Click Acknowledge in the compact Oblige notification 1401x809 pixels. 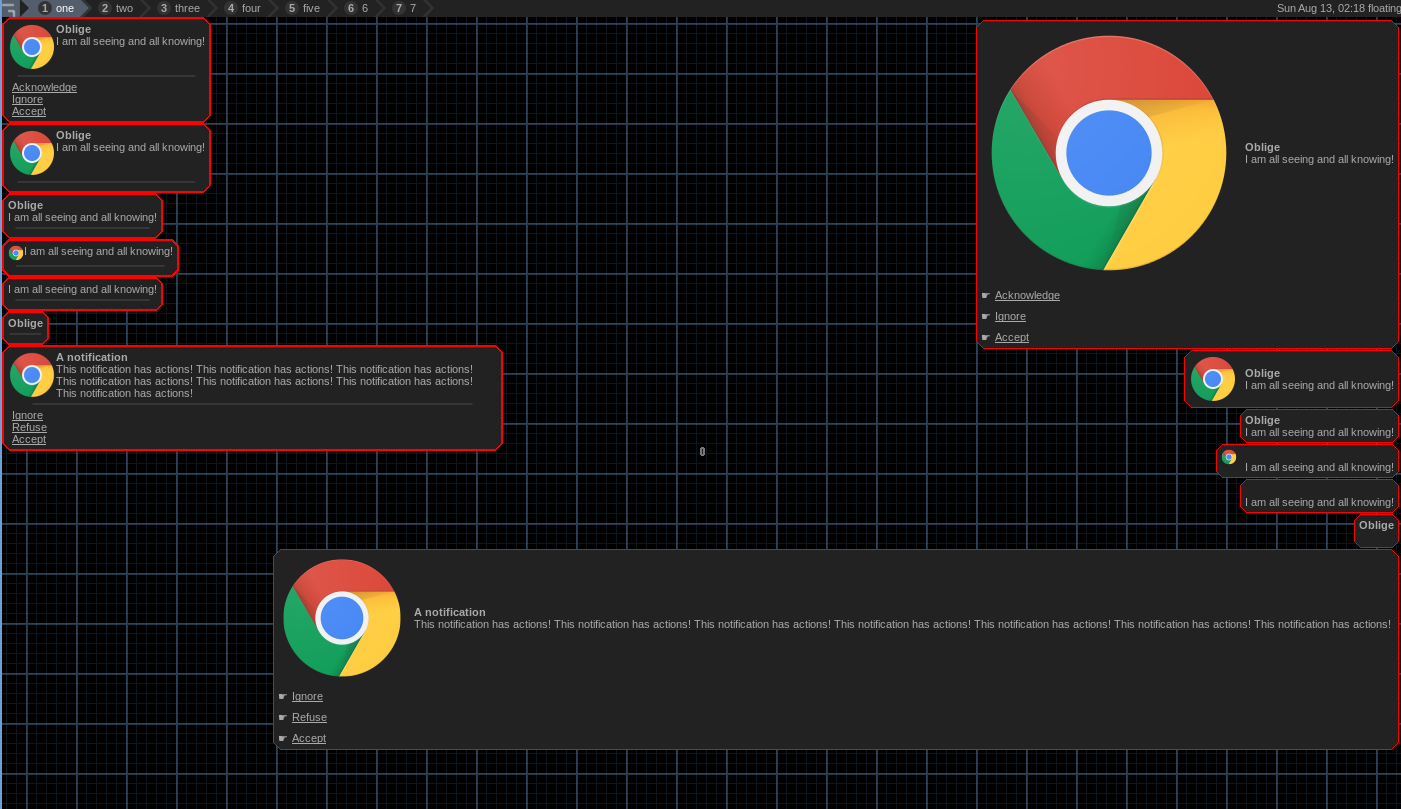[x=44, y=87]
